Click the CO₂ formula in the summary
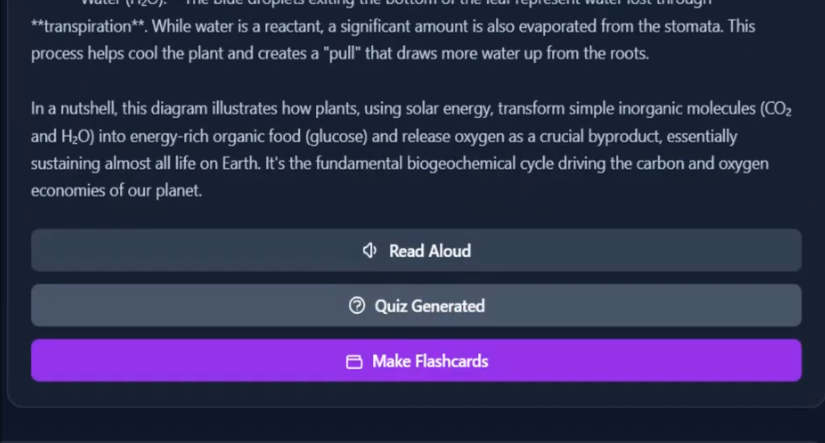 coord(778,109)
